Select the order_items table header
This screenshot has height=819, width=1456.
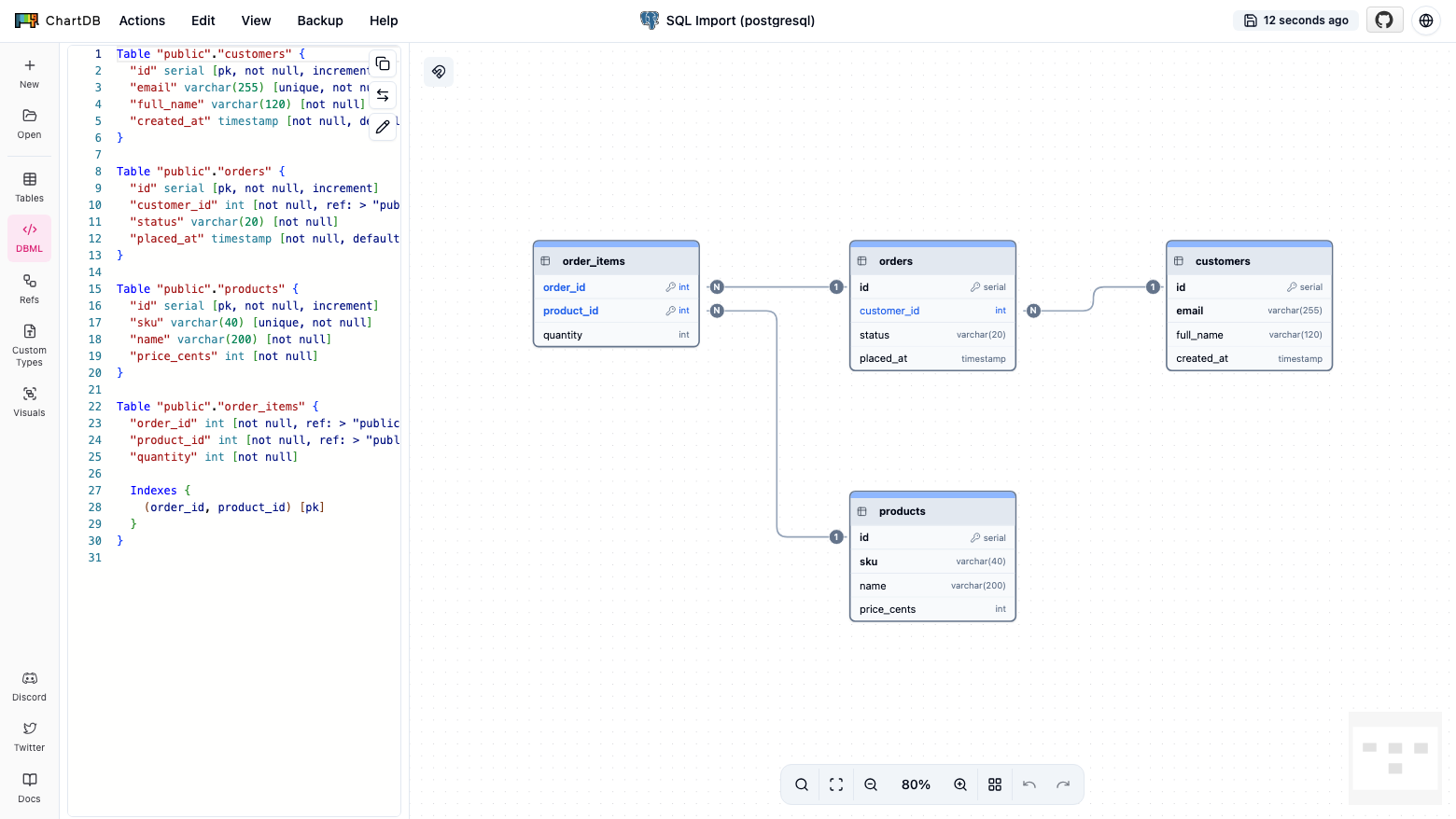click(616, 261)
